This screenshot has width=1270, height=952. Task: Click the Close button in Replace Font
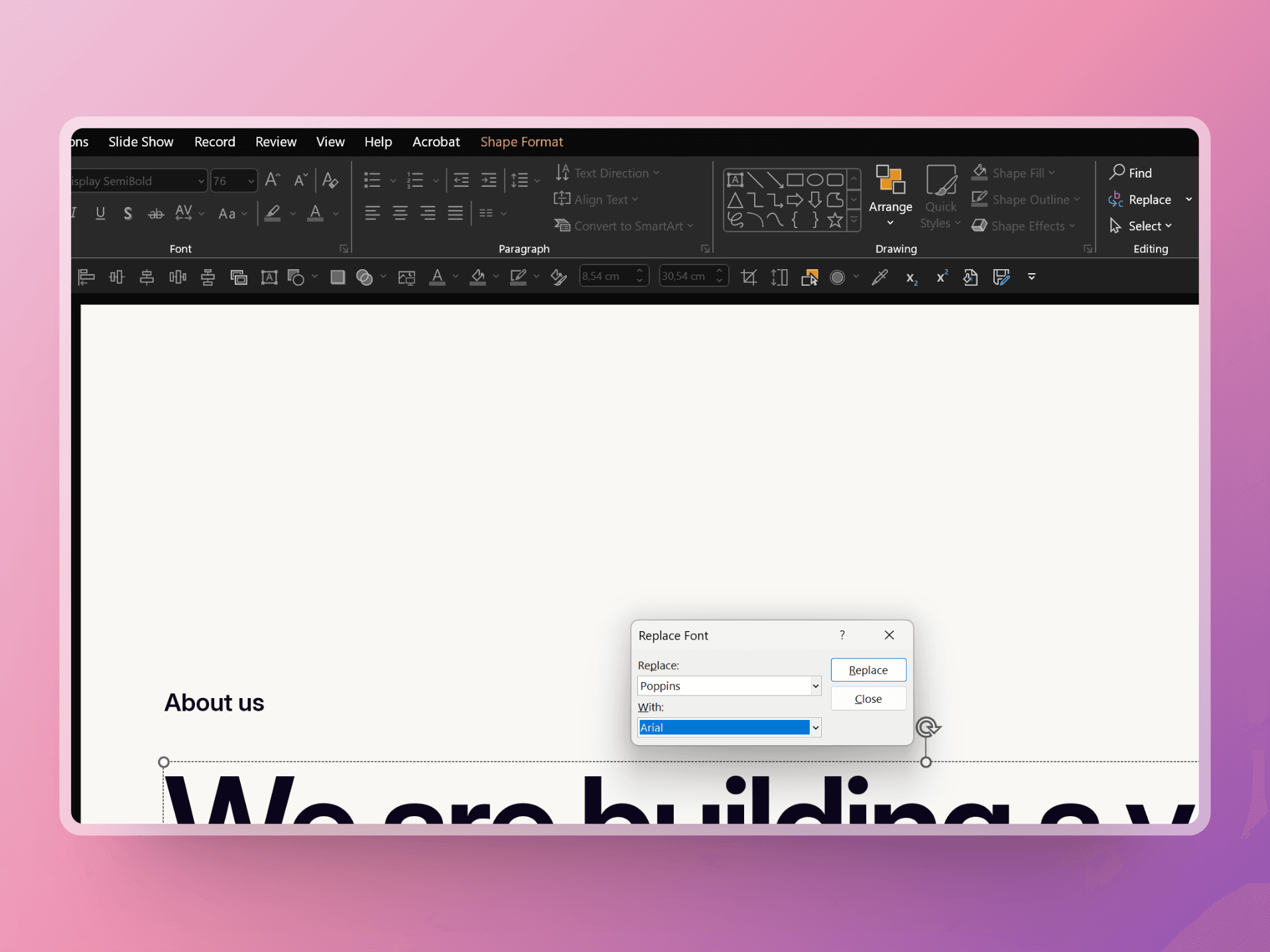click(x=868, y=699)
